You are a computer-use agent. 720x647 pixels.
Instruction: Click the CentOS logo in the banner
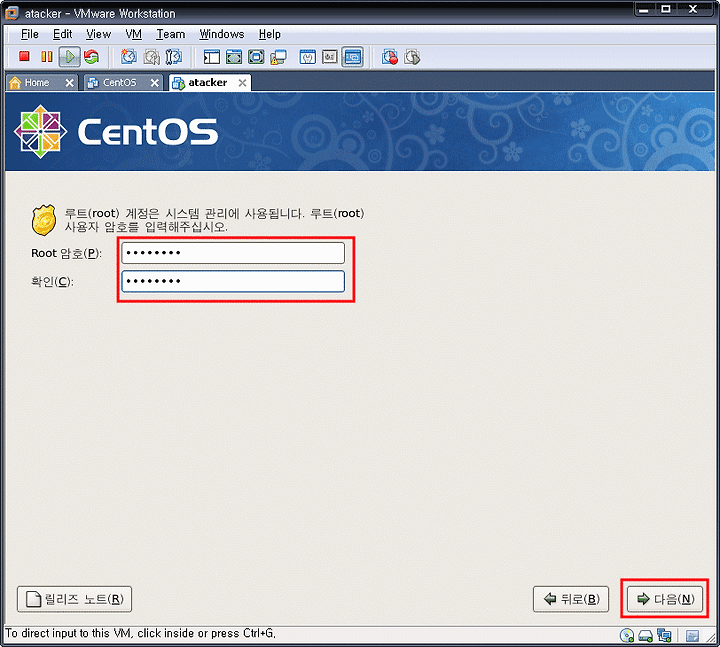point(116,132)
